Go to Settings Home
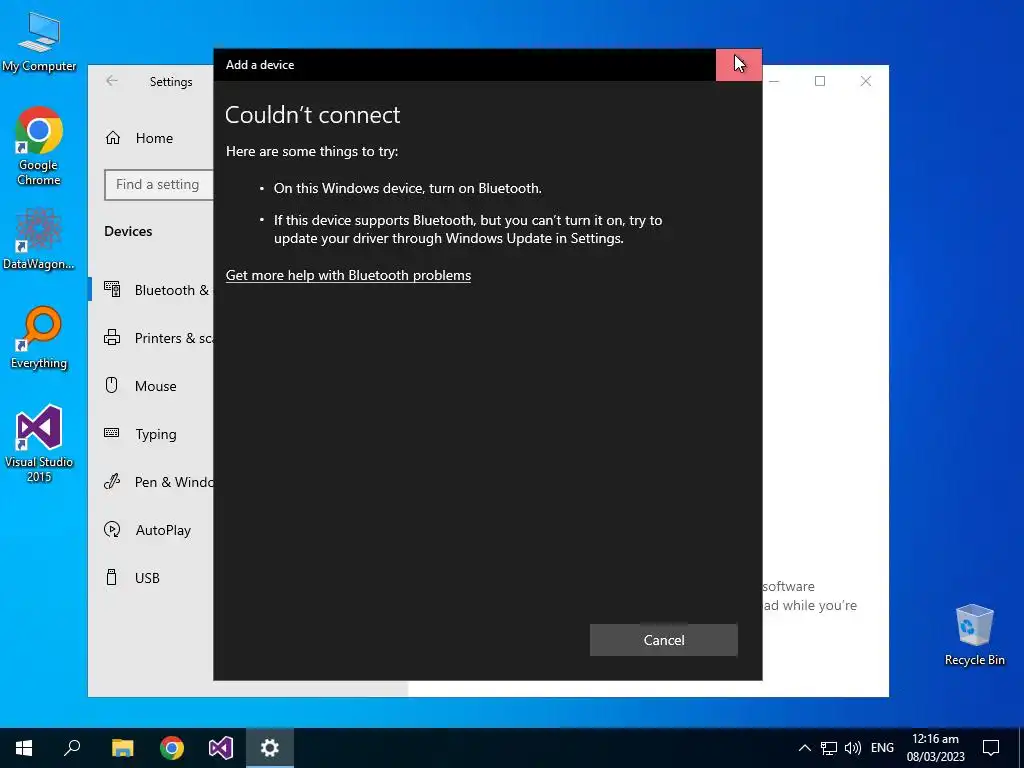Viewport: 1024px width, 768px height. (154, 138)
